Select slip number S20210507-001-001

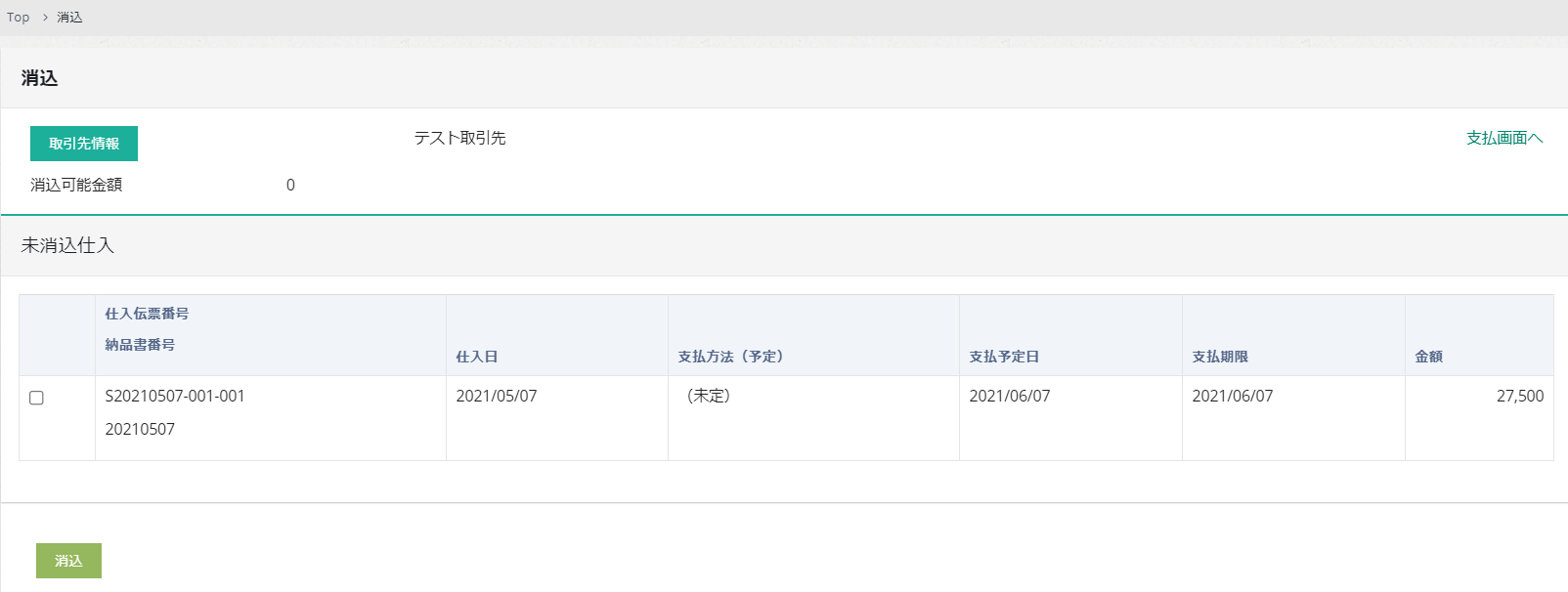[175, 396]
